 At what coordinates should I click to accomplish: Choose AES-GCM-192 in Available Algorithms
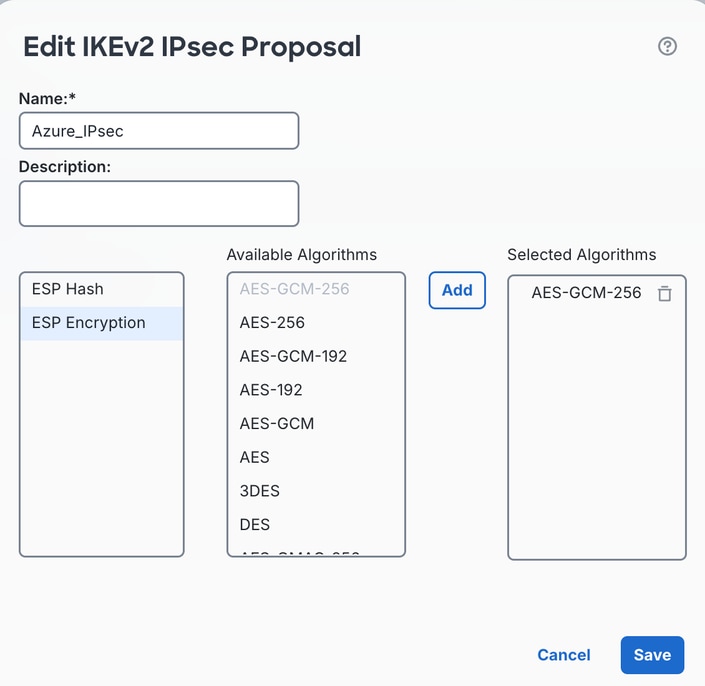pyautogui.click(x=317, y=356)
